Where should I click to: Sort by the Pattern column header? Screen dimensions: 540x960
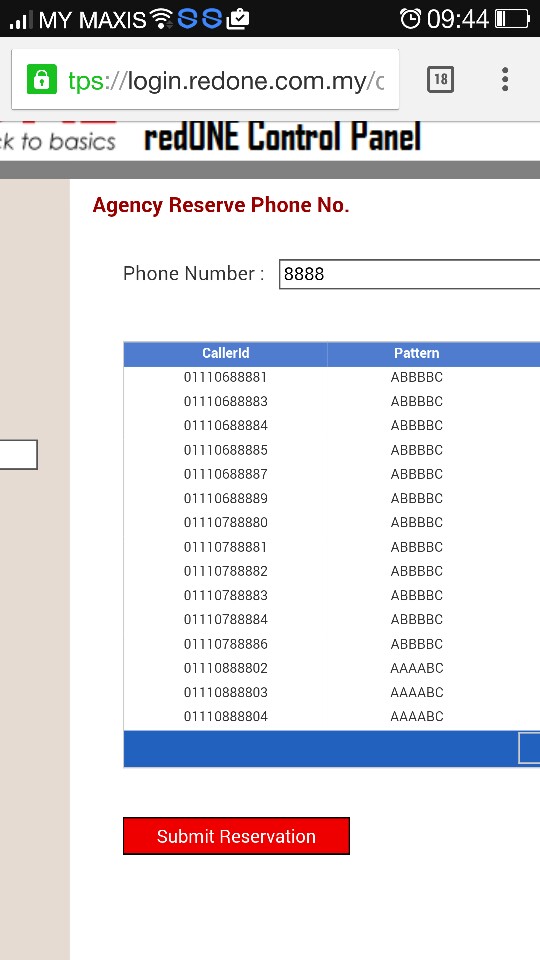(416, 353)
